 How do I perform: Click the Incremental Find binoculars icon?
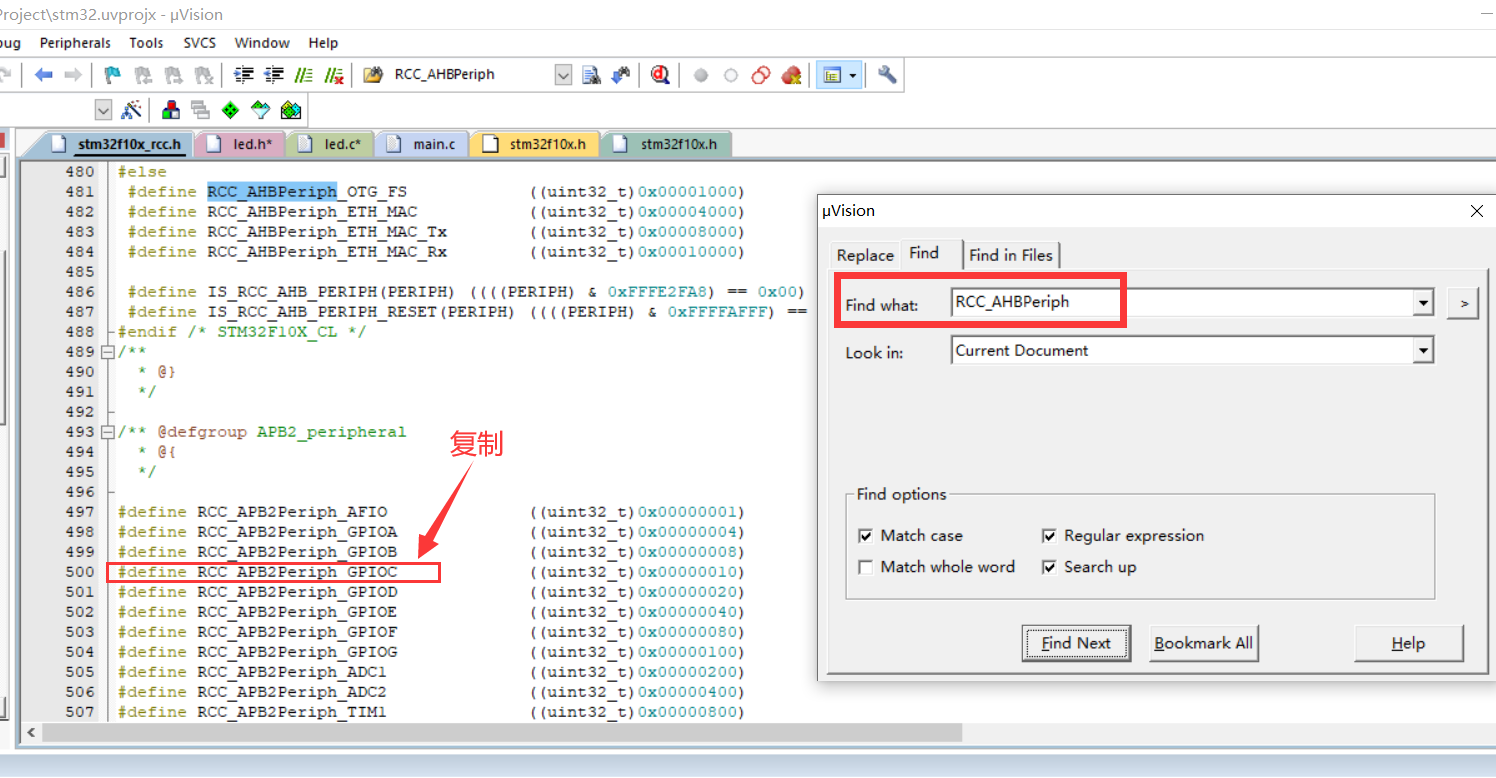621,75
